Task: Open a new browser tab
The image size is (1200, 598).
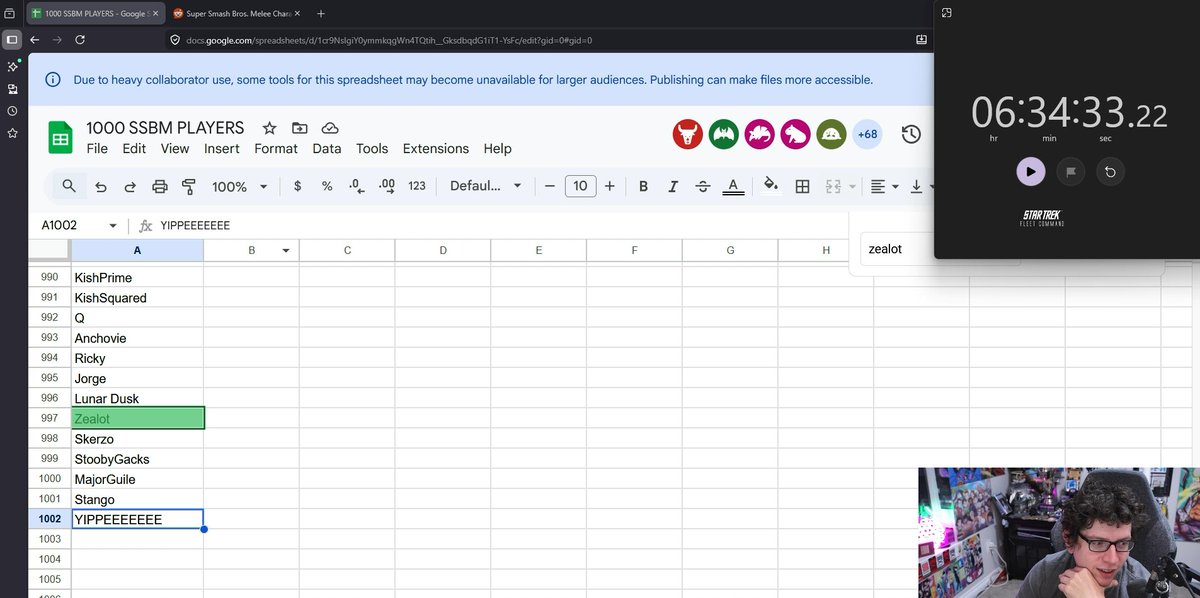Action: click(x=321, y=13)
